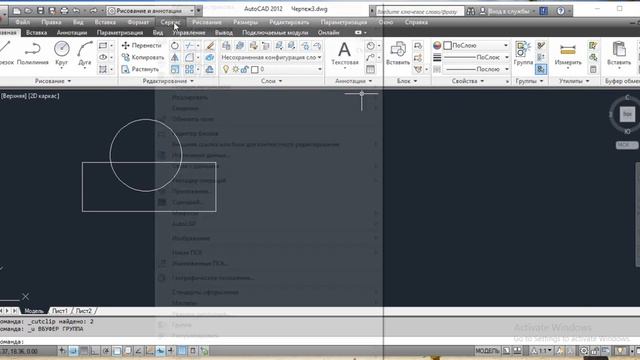Screen dimensions: 640x360
Task: Switch to the Управление ribbon tab
Action: (x=189, y=33)
